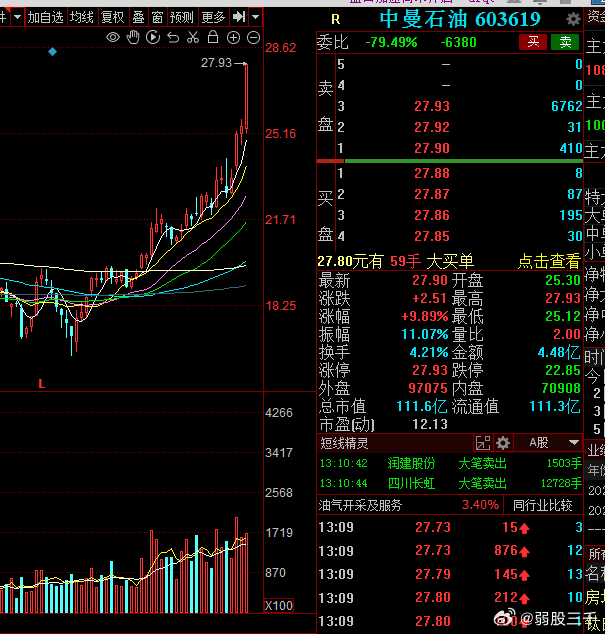This screenshot has width=605, height=634.
Task: Open the 短线精灵 settings gear
Action: point(503,443)
